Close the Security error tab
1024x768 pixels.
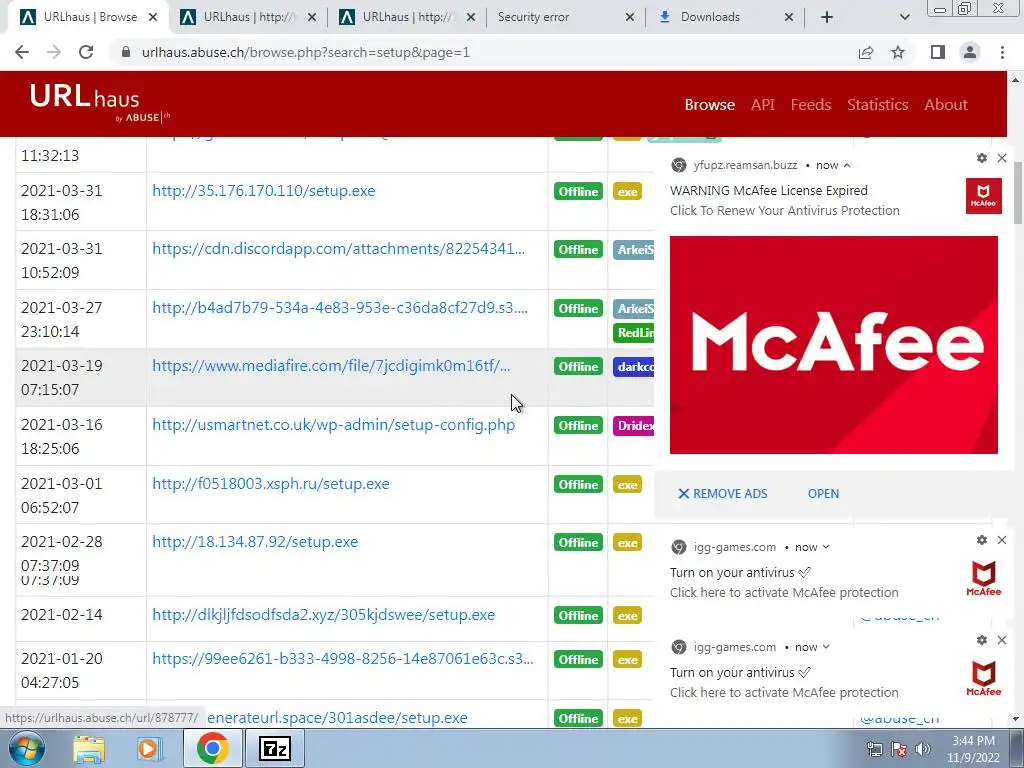tap(630, 17)
